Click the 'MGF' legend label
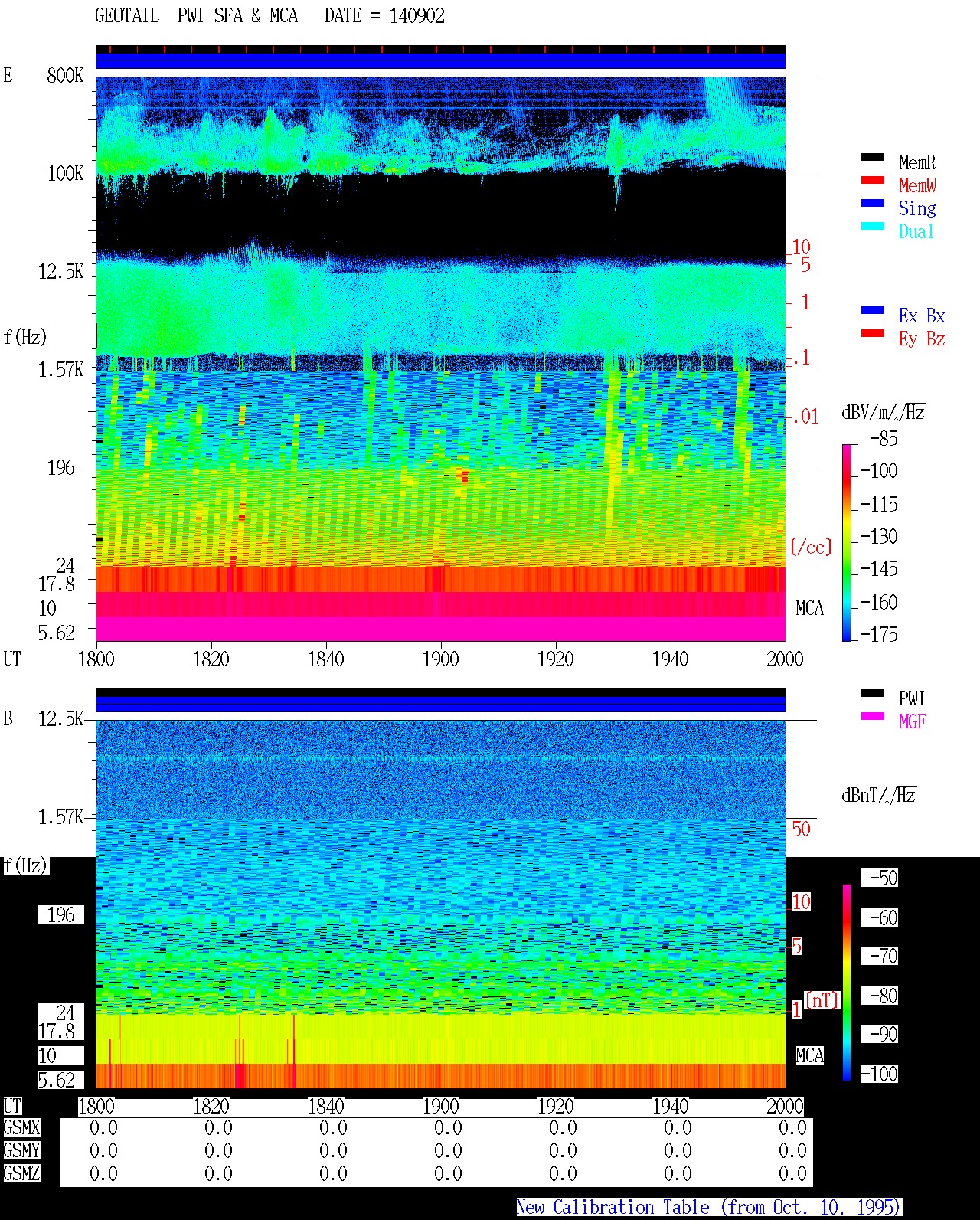This screenshot has height=1220, width=980. coord(912,721)
